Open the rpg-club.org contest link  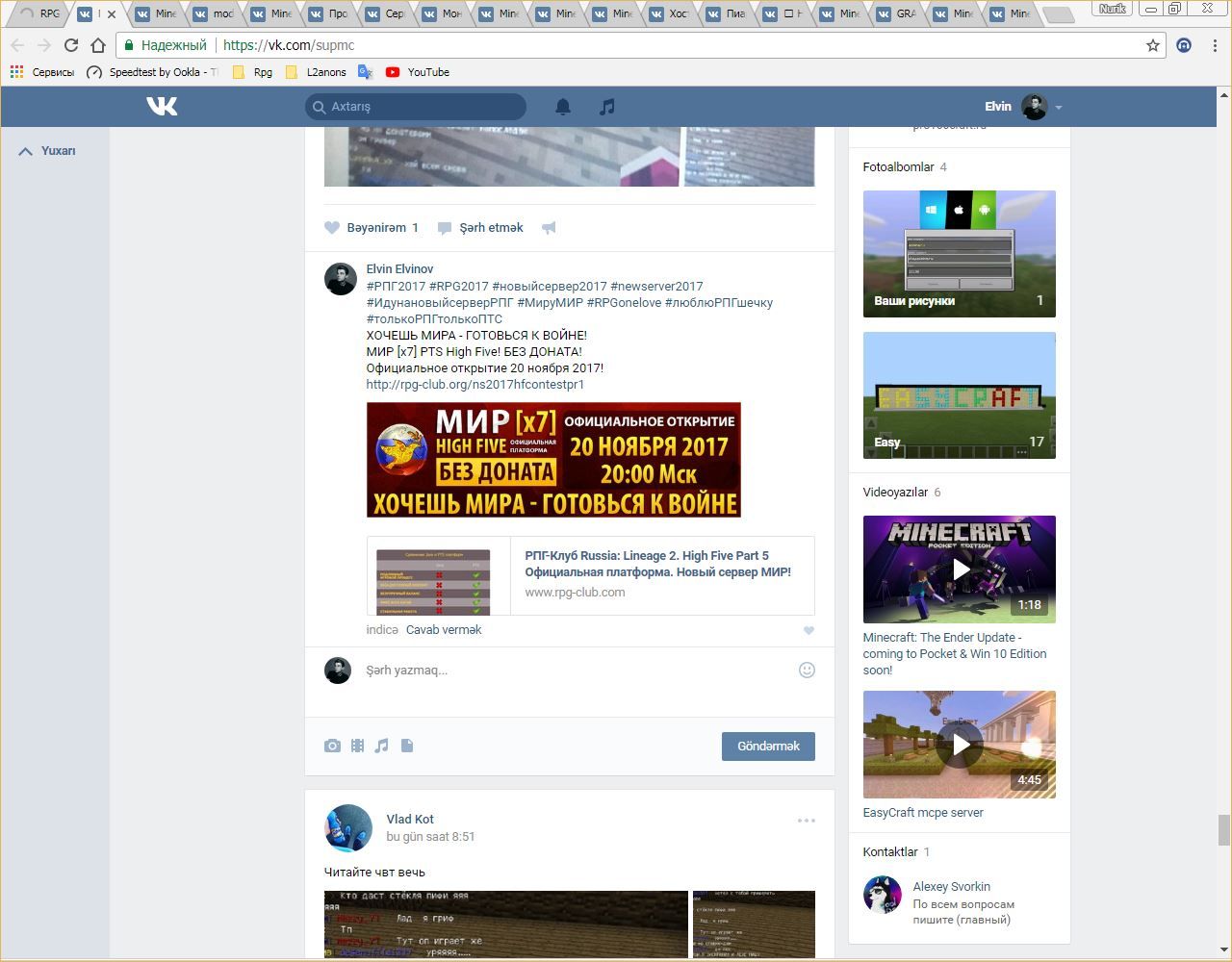475,385
